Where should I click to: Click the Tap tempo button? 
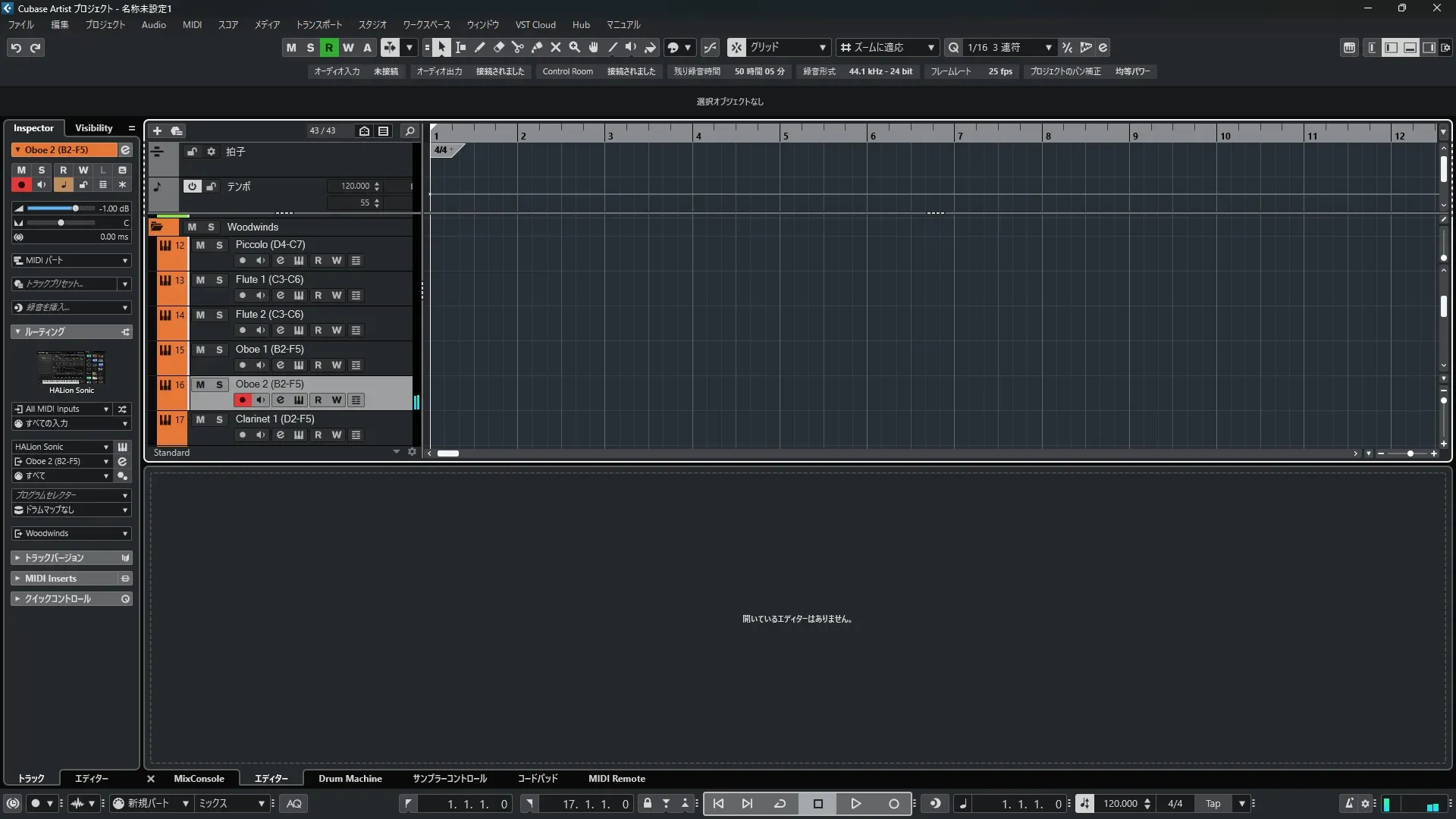tap(1213, 803)
